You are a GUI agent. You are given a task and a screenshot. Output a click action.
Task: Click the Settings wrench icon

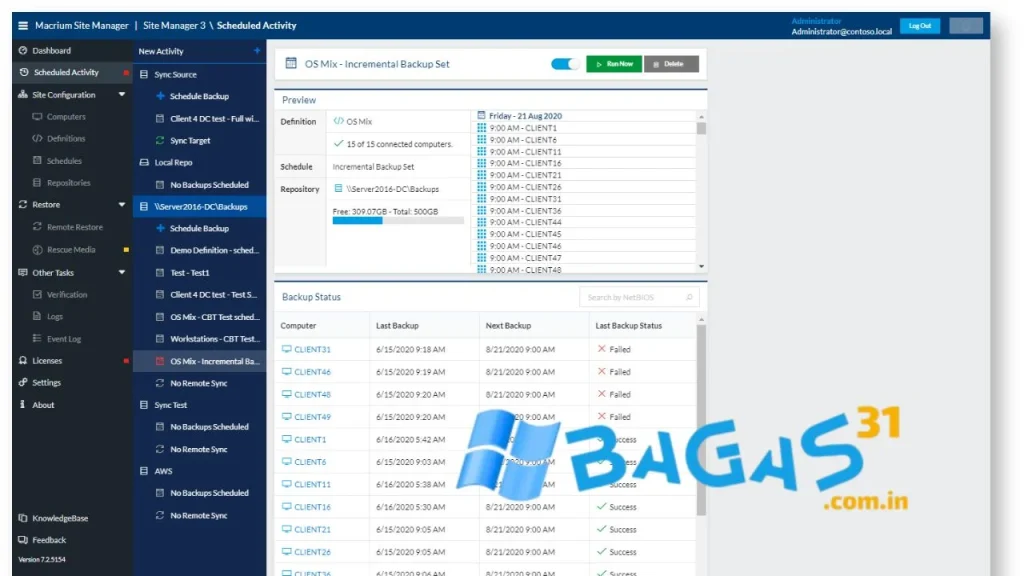[x=23, y=383]
